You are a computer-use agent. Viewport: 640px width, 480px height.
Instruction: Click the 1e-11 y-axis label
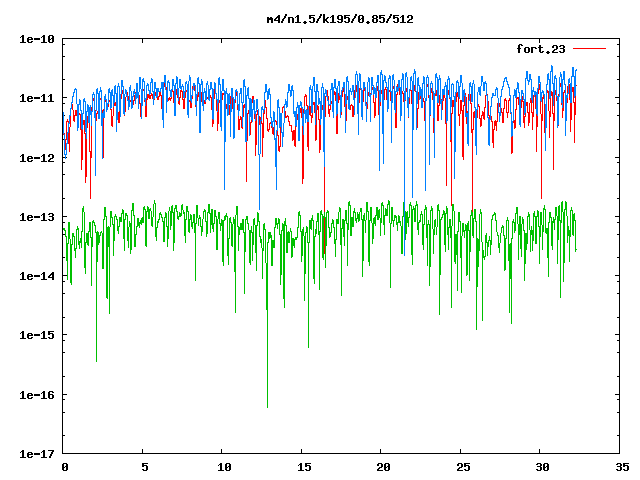pyautogui.click(x=37, y=98)
